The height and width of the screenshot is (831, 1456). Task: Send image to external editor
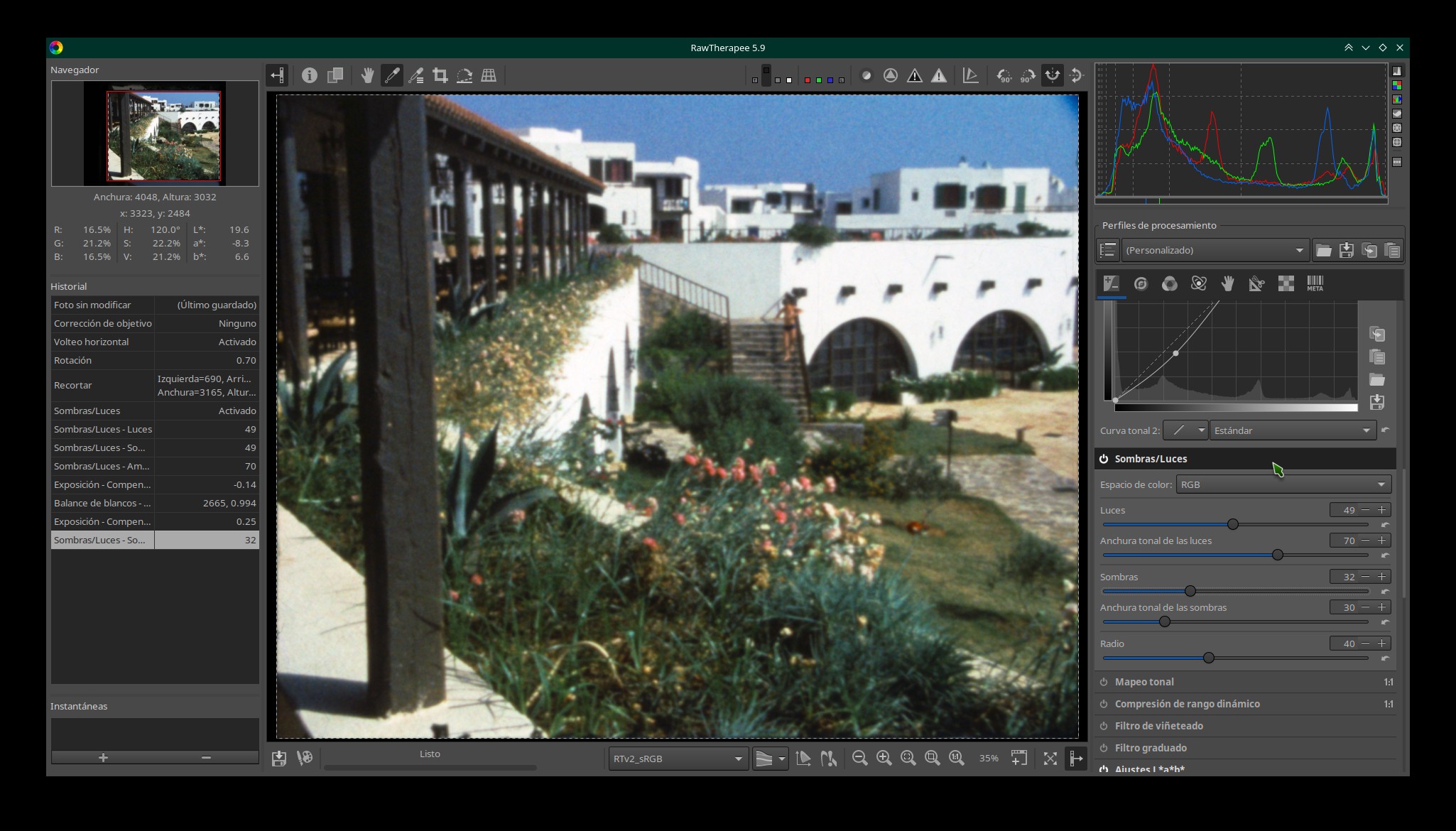(x=305, y=759)
